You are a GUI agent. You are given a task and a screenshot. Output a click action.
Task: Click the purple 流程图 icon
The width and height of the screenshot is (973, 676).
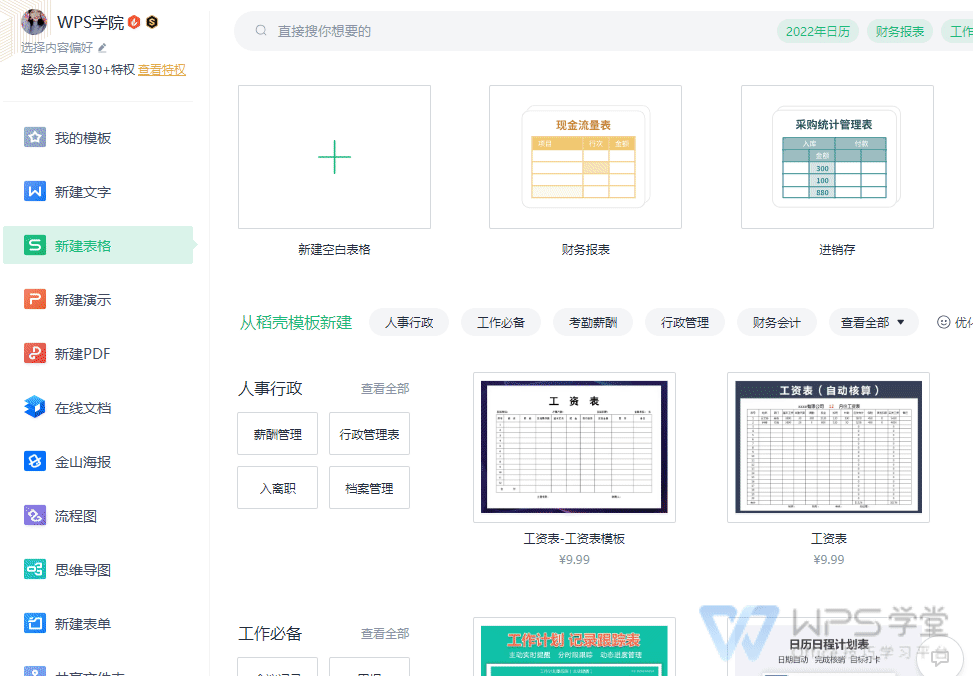tap(35, 515)
